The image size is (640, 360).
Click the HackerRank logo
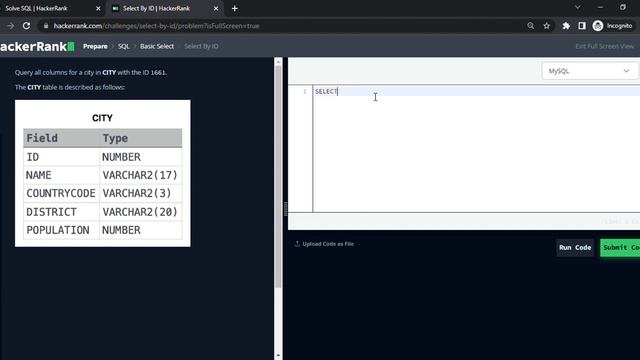[x=37, y=46]
